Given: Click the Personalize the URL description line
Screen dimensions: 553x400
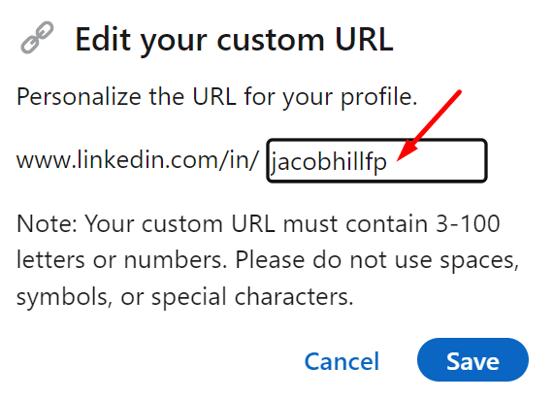Looking at the screenshot, I should [x=217, y=97].
